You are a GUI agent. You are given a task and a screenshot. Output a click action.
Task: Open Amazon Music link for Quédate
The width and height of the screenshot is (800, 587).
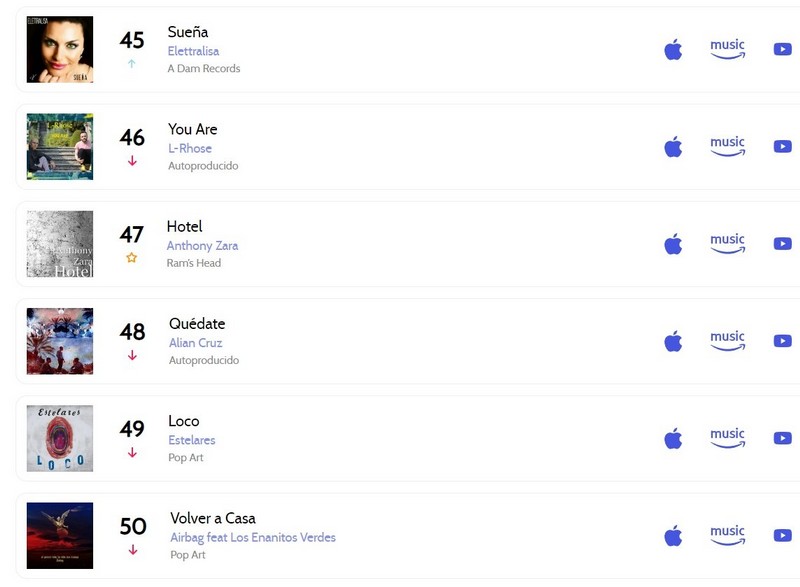click(728, 341)
